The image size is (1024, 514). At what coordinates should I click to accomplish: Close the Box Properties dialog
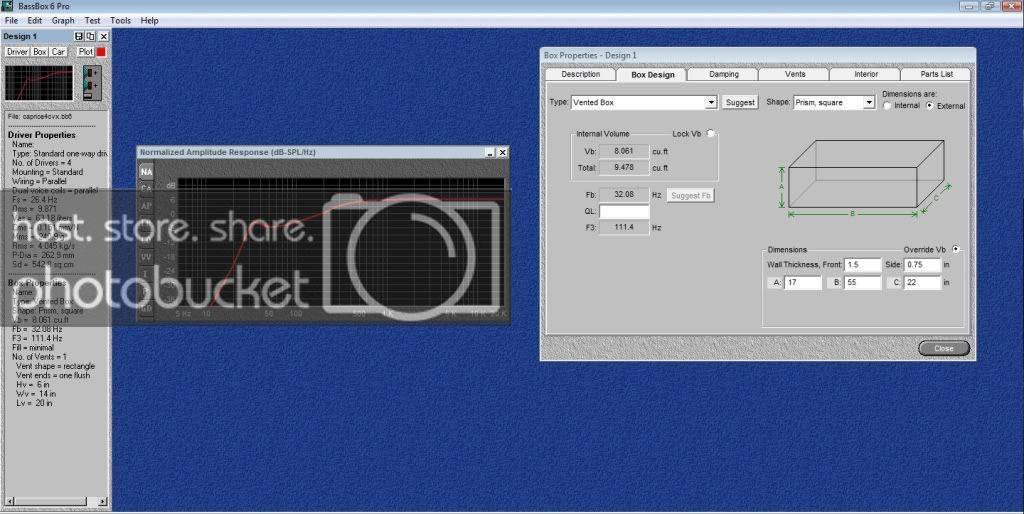(944, 348)
